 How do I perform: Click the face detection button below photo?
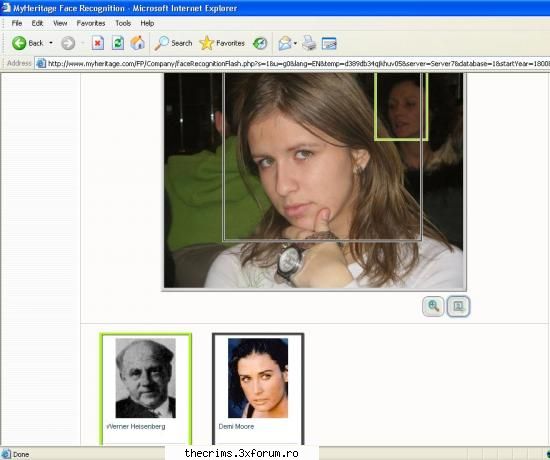[x=458, y=306]
